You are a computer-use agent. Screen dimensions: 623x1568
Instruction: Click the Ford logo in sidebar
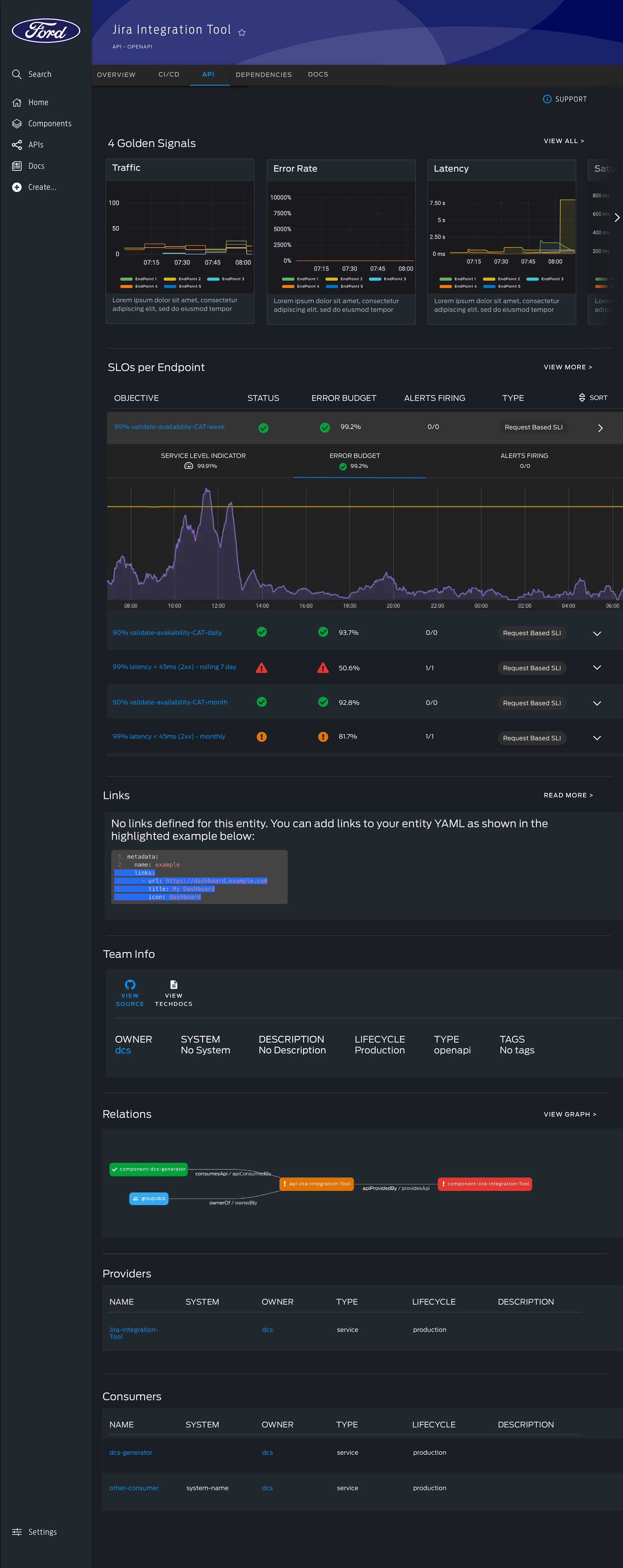tap(46, 30)
